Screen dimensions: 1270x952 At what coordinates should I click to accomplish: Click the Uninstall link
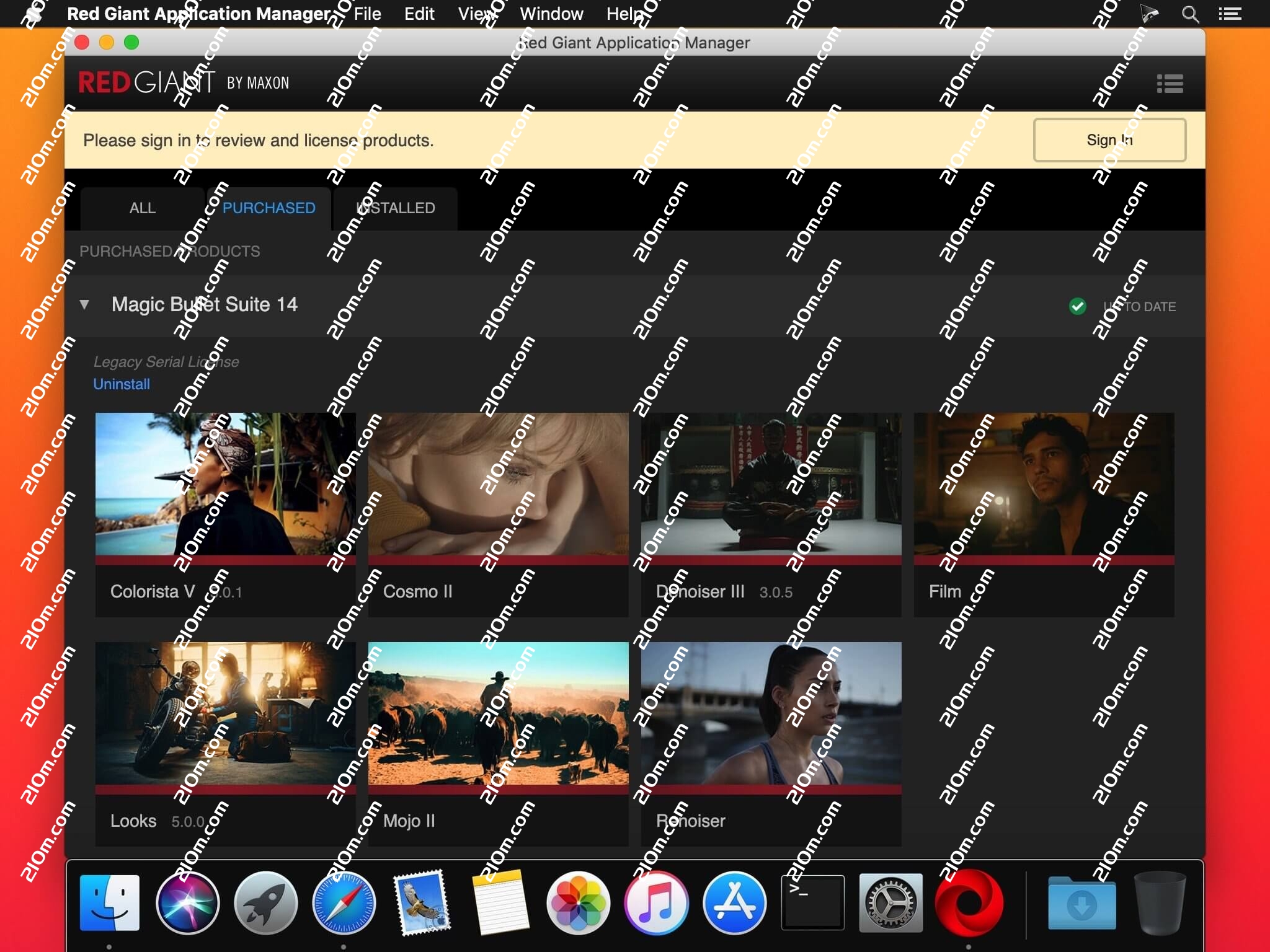click(x=122, y=384)
